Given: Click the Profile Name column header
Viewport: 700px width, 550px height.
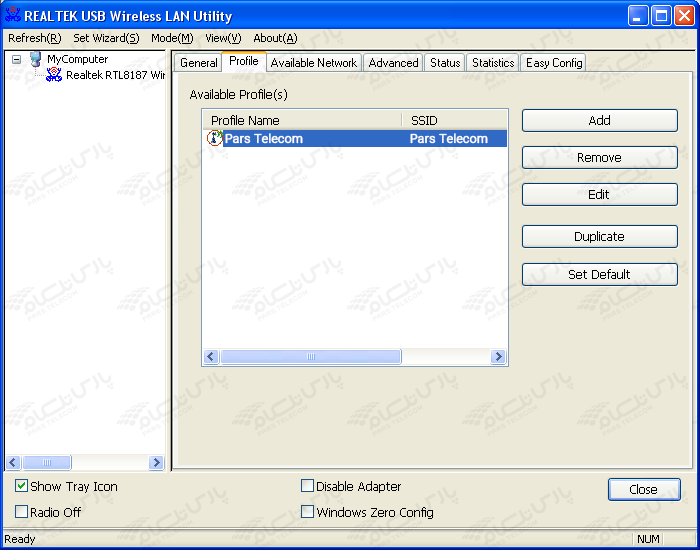Looking at the screenshot, I should click(302, 121).
